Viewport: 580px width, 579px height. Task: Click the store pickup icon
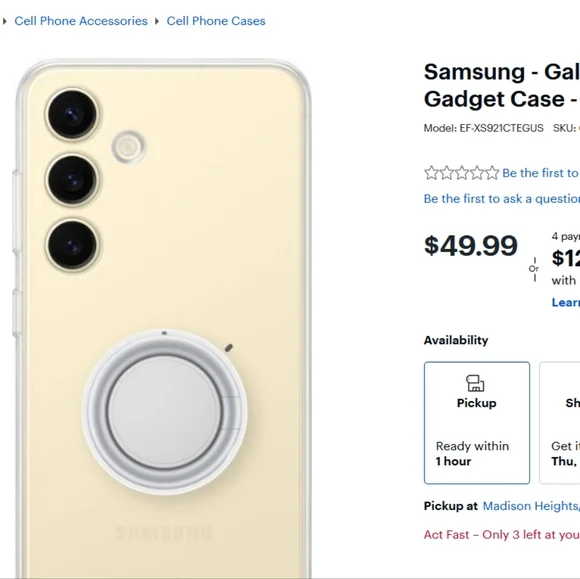pos(475,383)
